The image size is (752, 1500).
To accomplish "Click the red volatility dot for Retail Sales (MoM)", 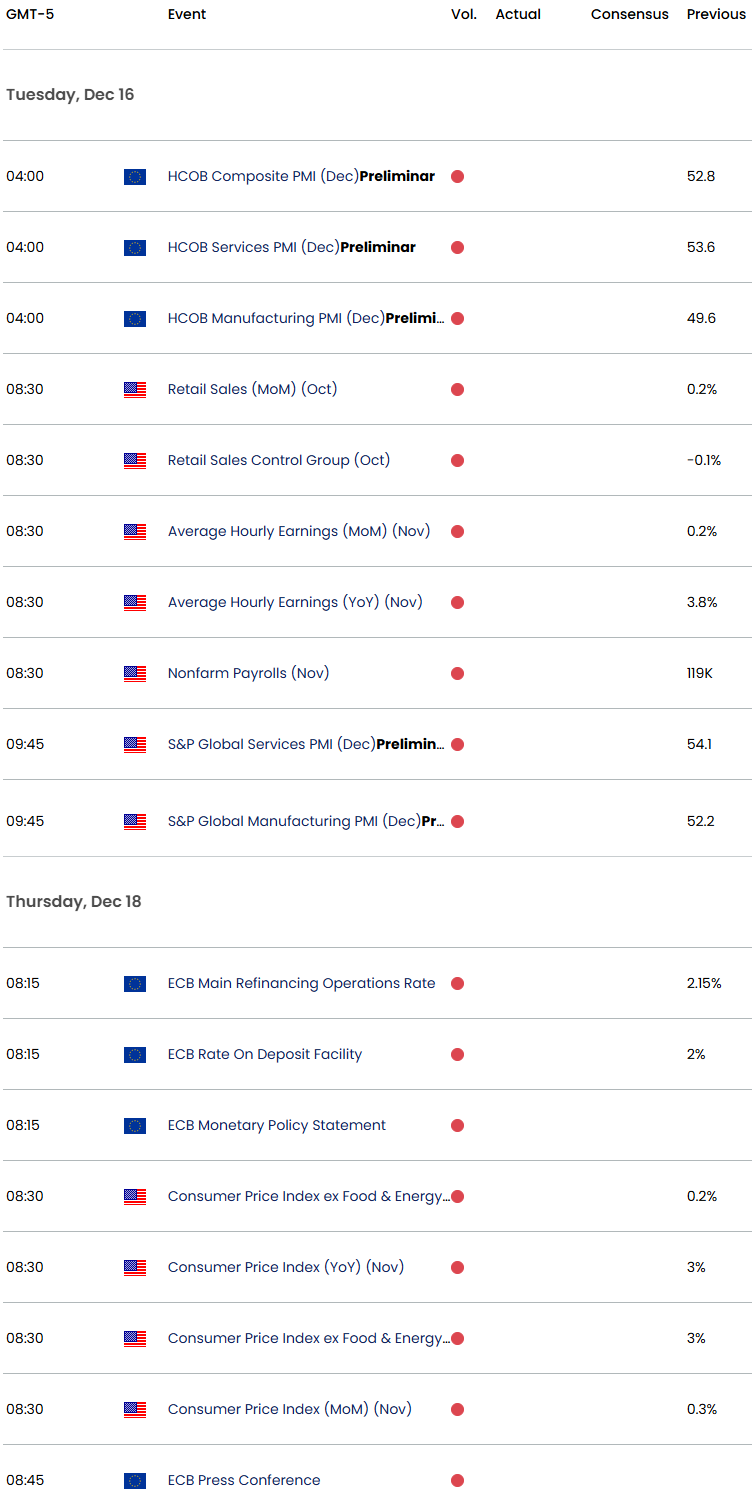I will click(x=457, y=390).
